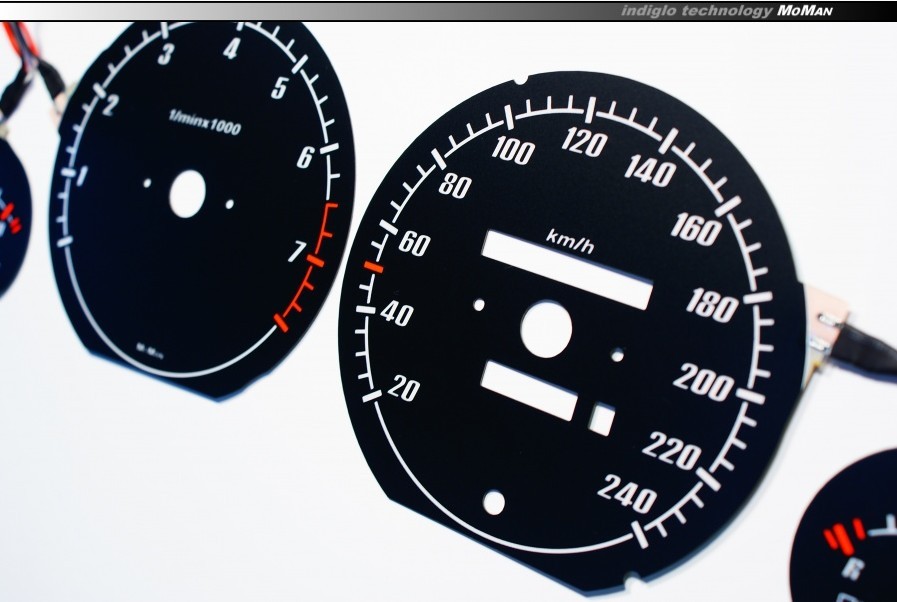Viewport: 897px width, 602px height.
Task: Click the "100" speedometer number
Action: 513,151
